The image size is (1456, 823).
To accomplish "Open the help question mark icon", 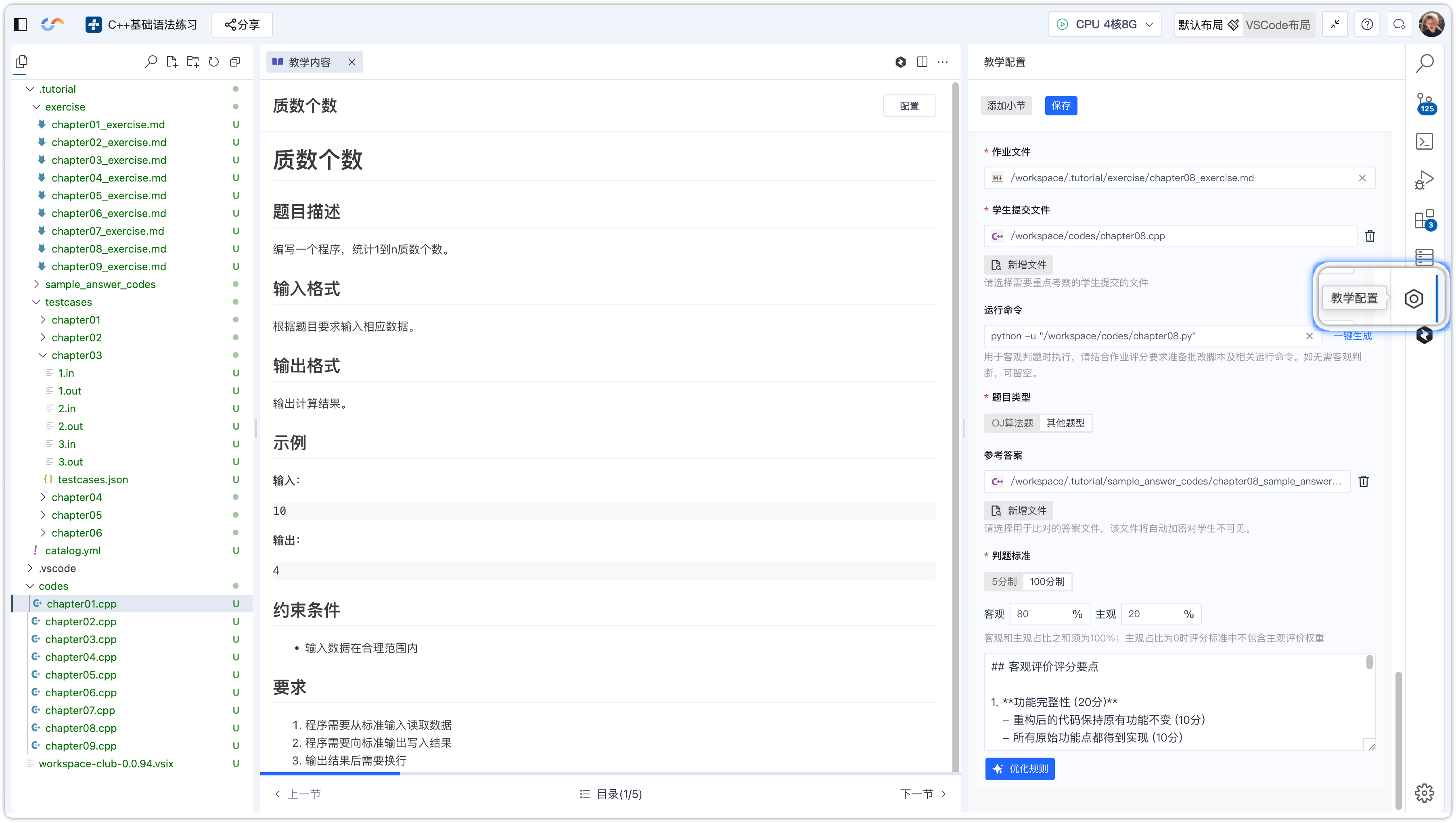I will 1367,24.
